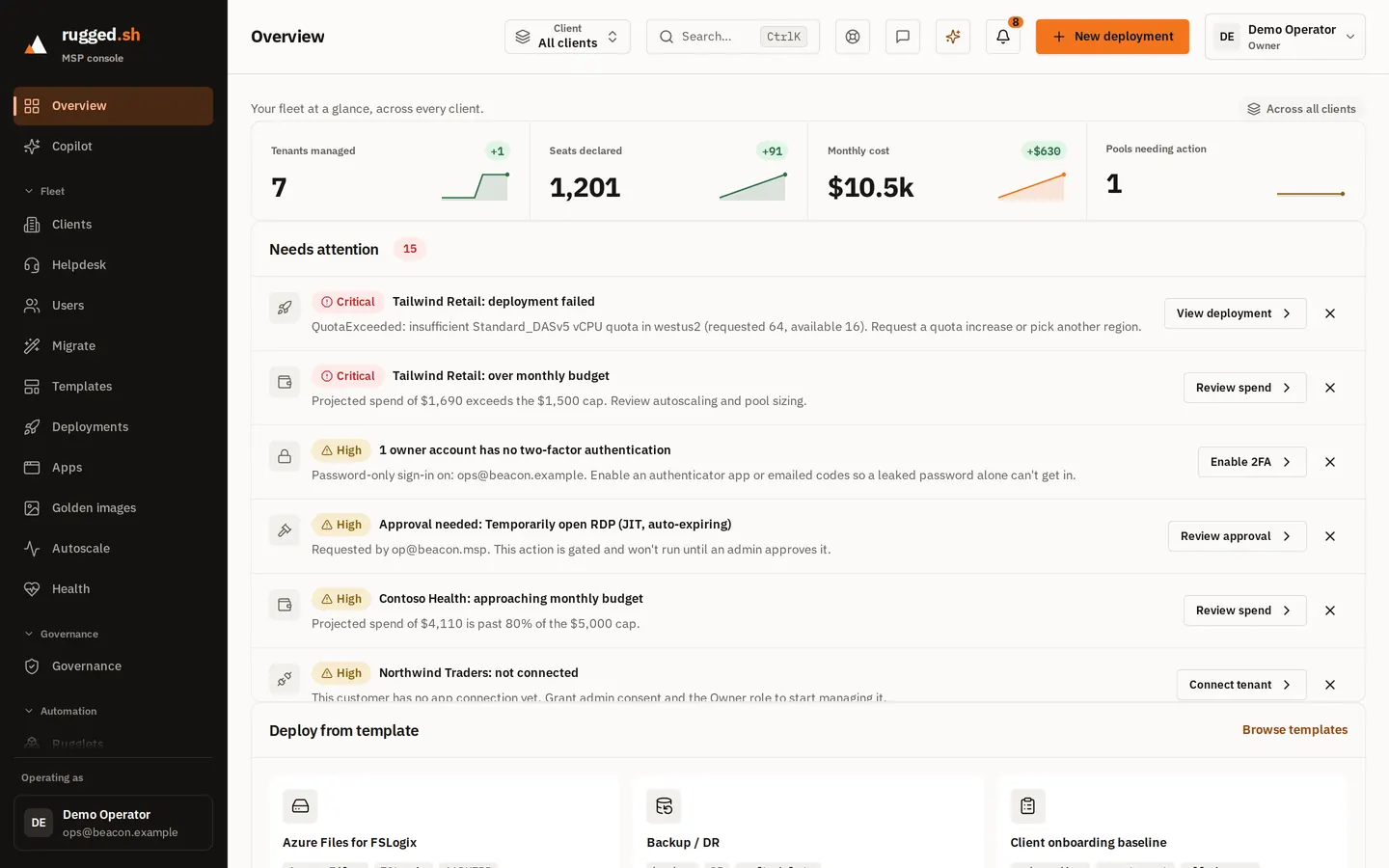Open Helpdesk from the sidebar
The width and height of the screenshot is (1389, 868).
pos(113,265)
